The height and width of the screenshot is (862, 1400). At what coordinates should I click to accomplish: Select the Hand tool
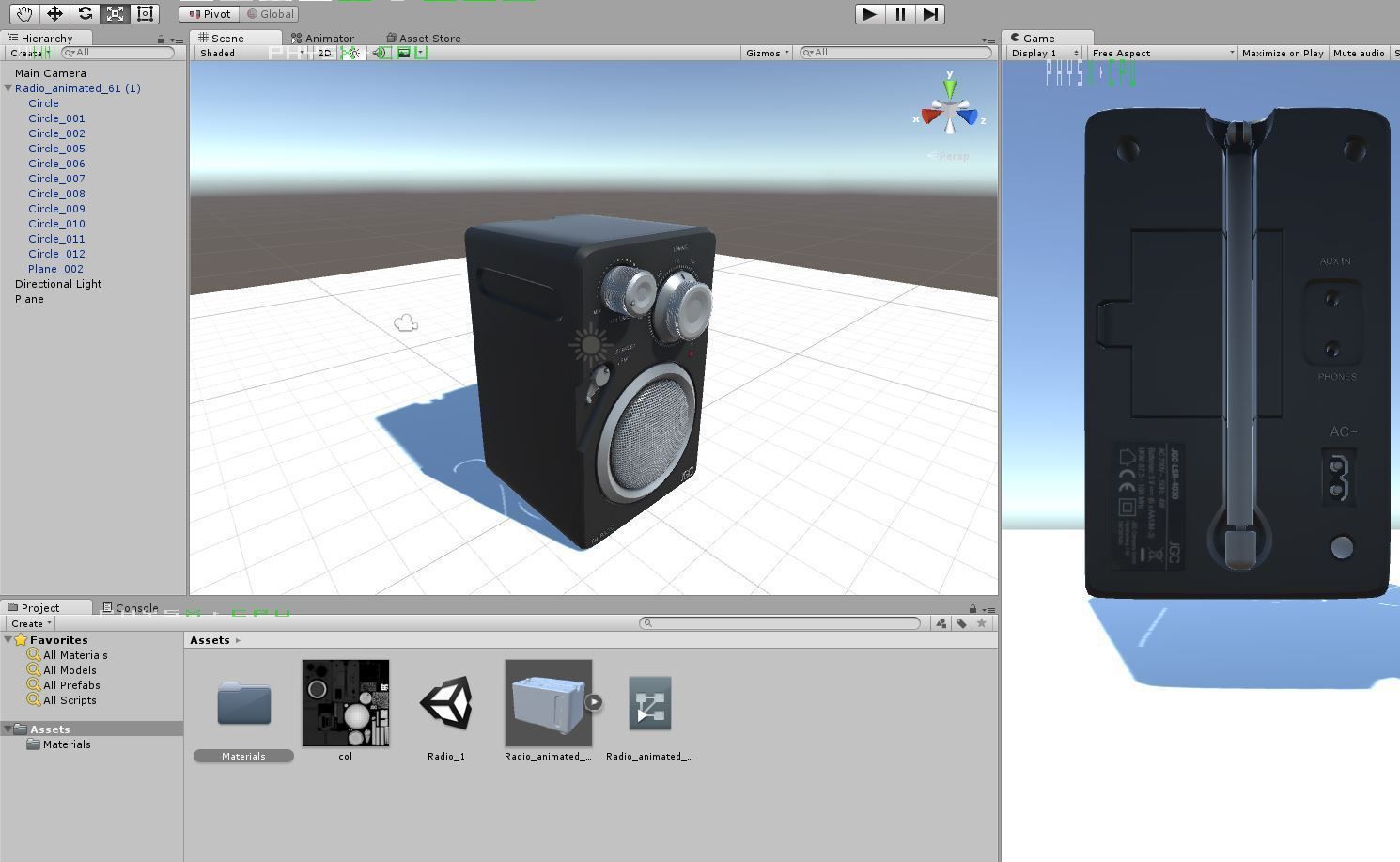click(24, 14)
